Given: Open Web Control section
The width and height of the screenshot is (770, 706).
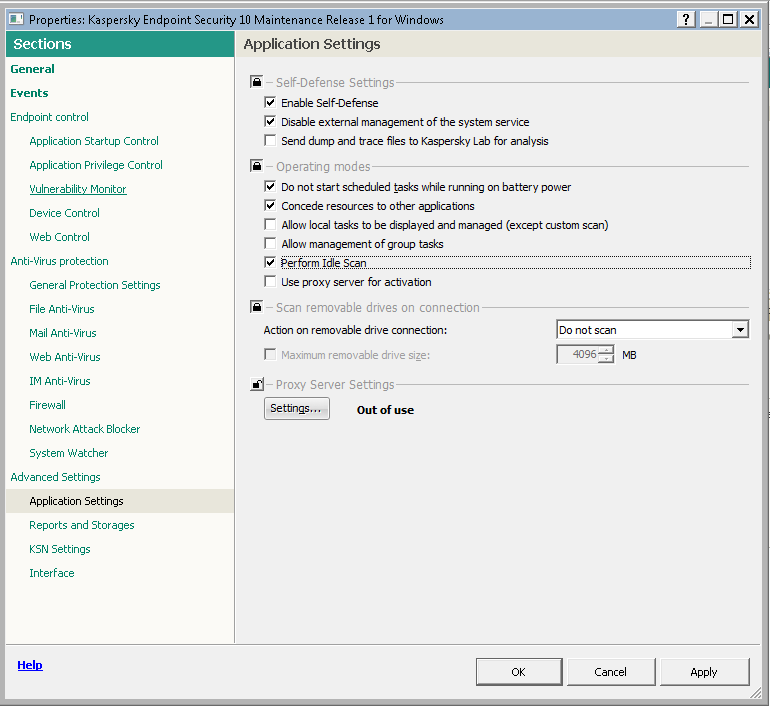Looking at the screenshot, I should coord(59,237).
